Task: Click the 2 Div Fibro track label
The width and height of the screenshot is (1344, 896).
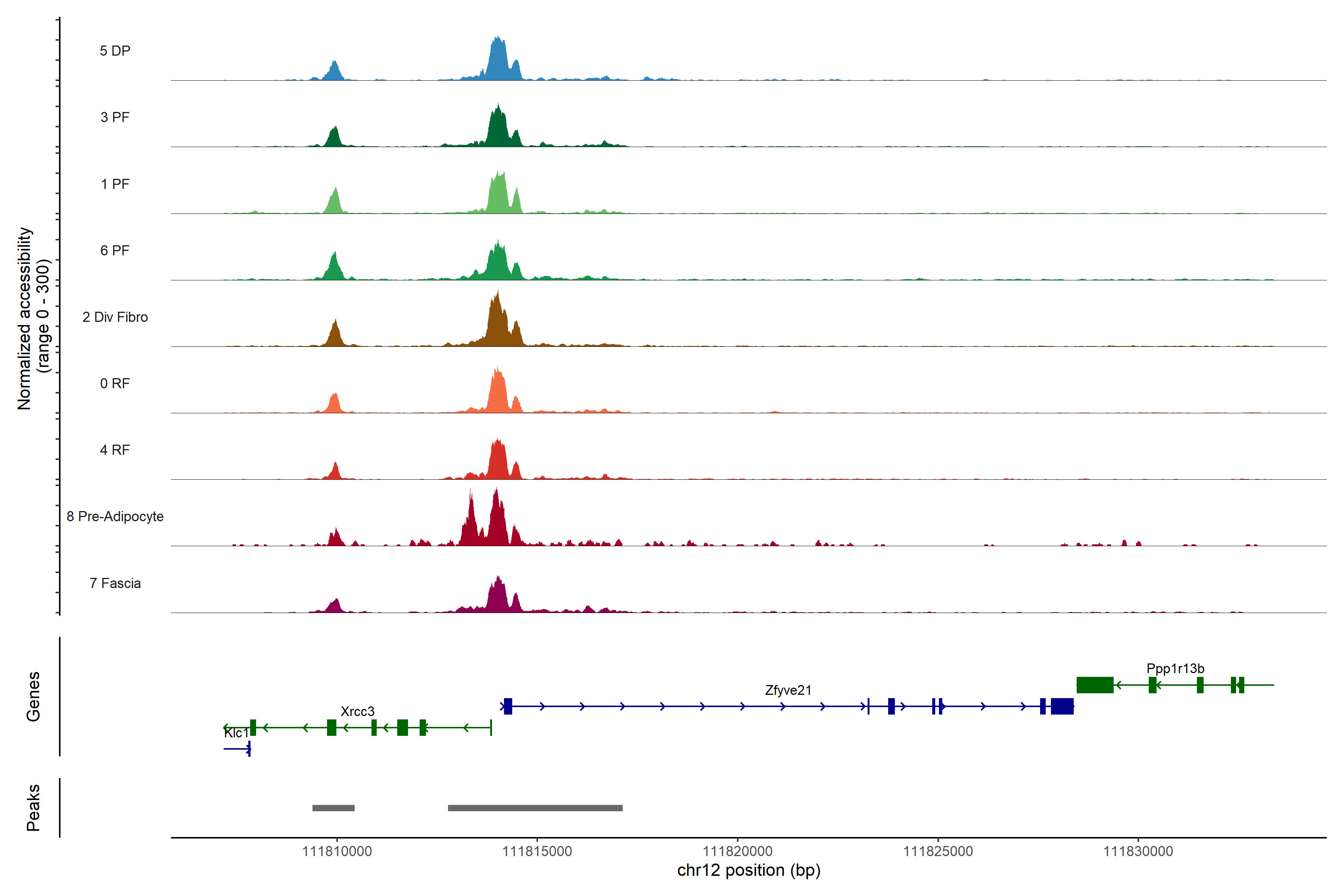Action: 115,317
